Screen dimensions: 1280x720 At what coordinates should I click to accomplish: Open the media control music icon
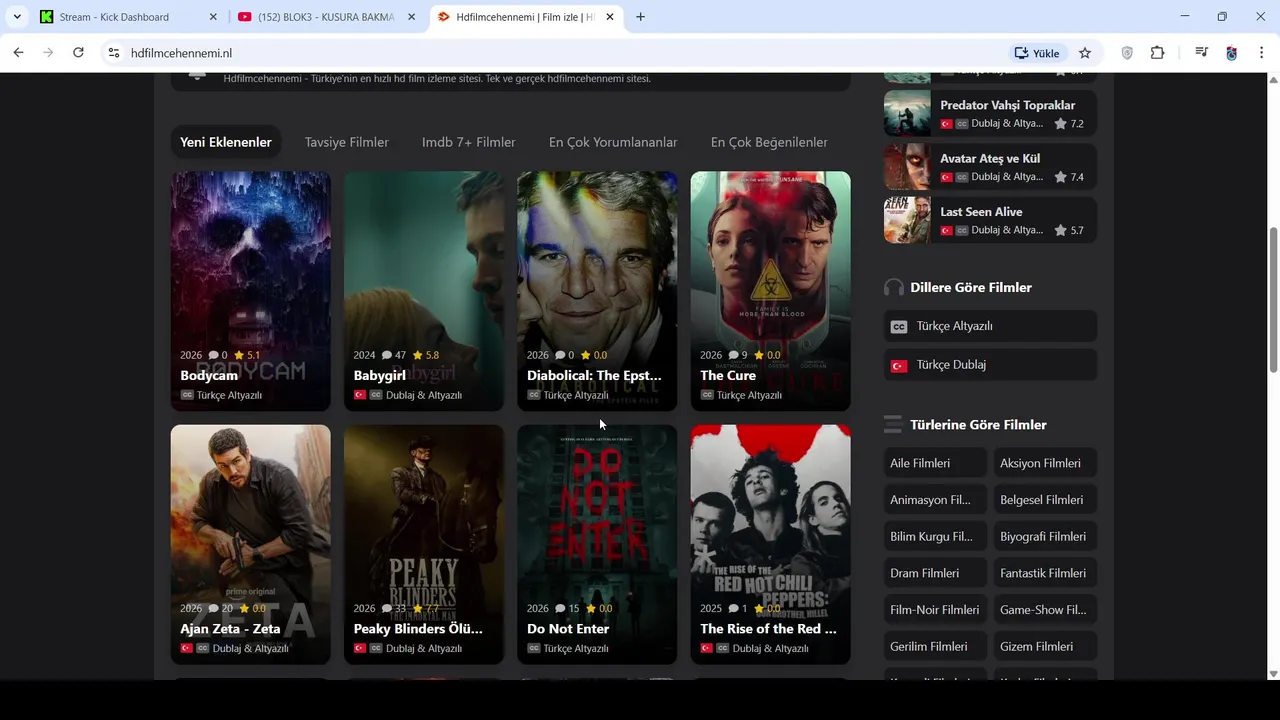pyautogui.click(x=1202, y=53)
